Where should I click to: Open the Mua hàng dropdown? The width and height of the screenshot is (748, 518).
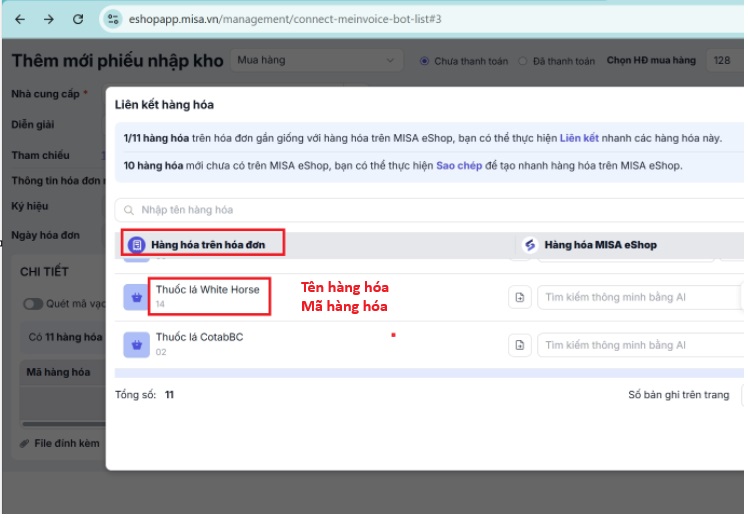tap(316, 61)
